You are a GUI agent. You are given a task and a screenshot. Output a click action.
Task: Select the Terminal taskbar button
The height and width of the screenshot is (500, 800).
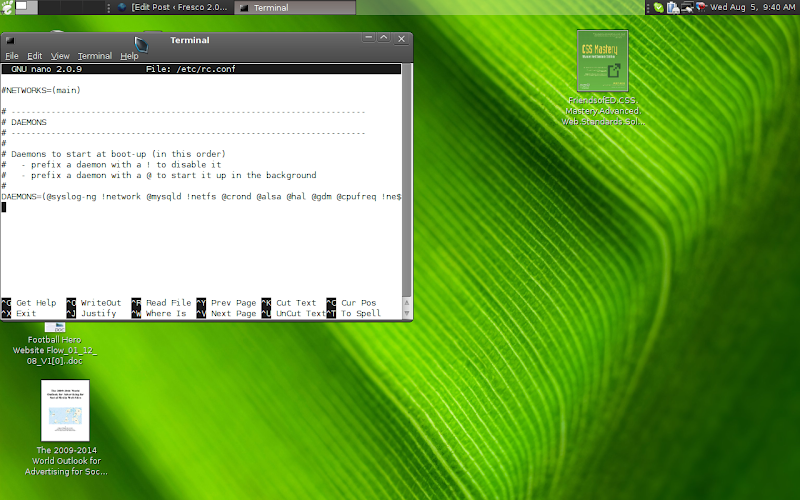(295, 7)
